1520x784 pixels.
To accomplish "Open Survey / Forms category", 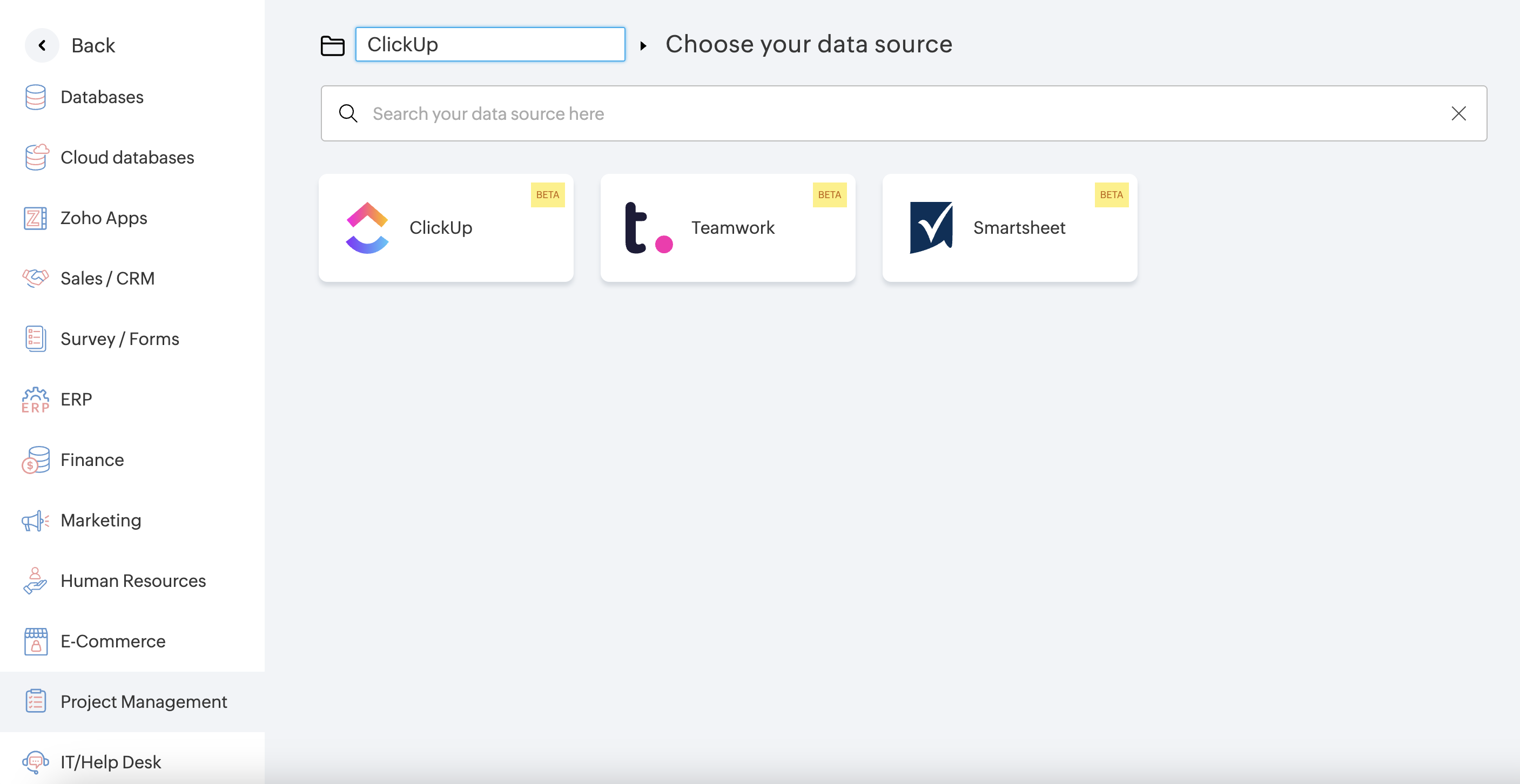I will click(120, 339).
